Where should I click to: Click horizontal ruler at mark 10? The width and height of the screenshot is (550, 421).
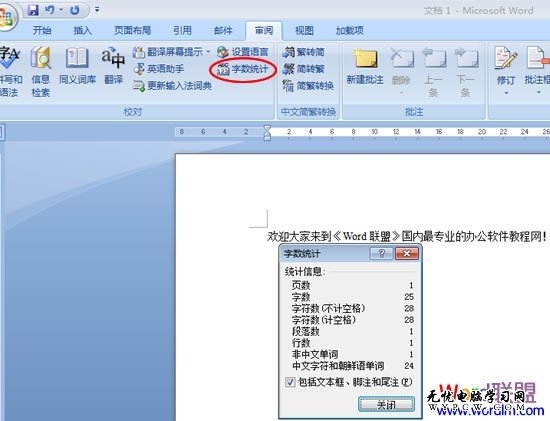[375, 132]
